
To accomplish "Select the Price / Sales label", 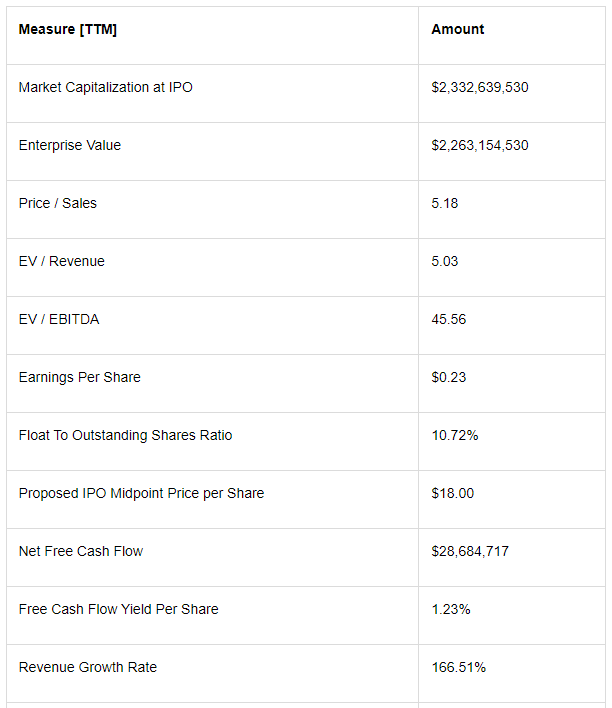I will coord(58,203).
